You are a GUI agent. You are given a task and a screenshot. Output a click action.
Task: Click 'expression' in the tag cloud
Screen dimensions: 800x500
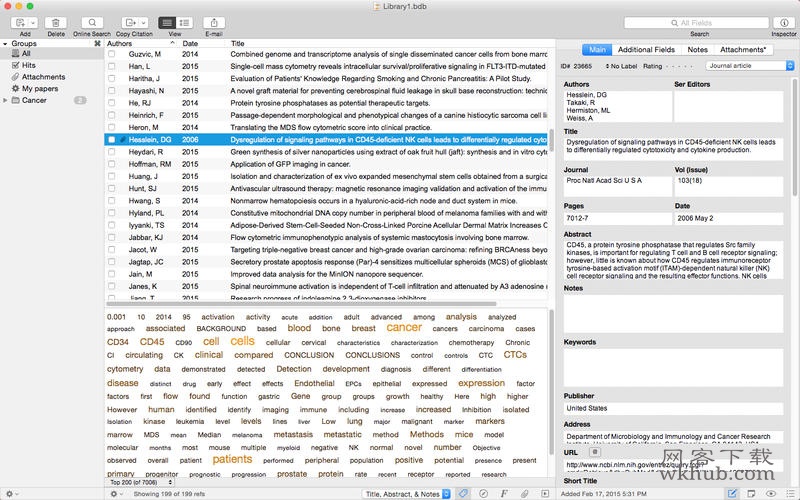point(481,383)
